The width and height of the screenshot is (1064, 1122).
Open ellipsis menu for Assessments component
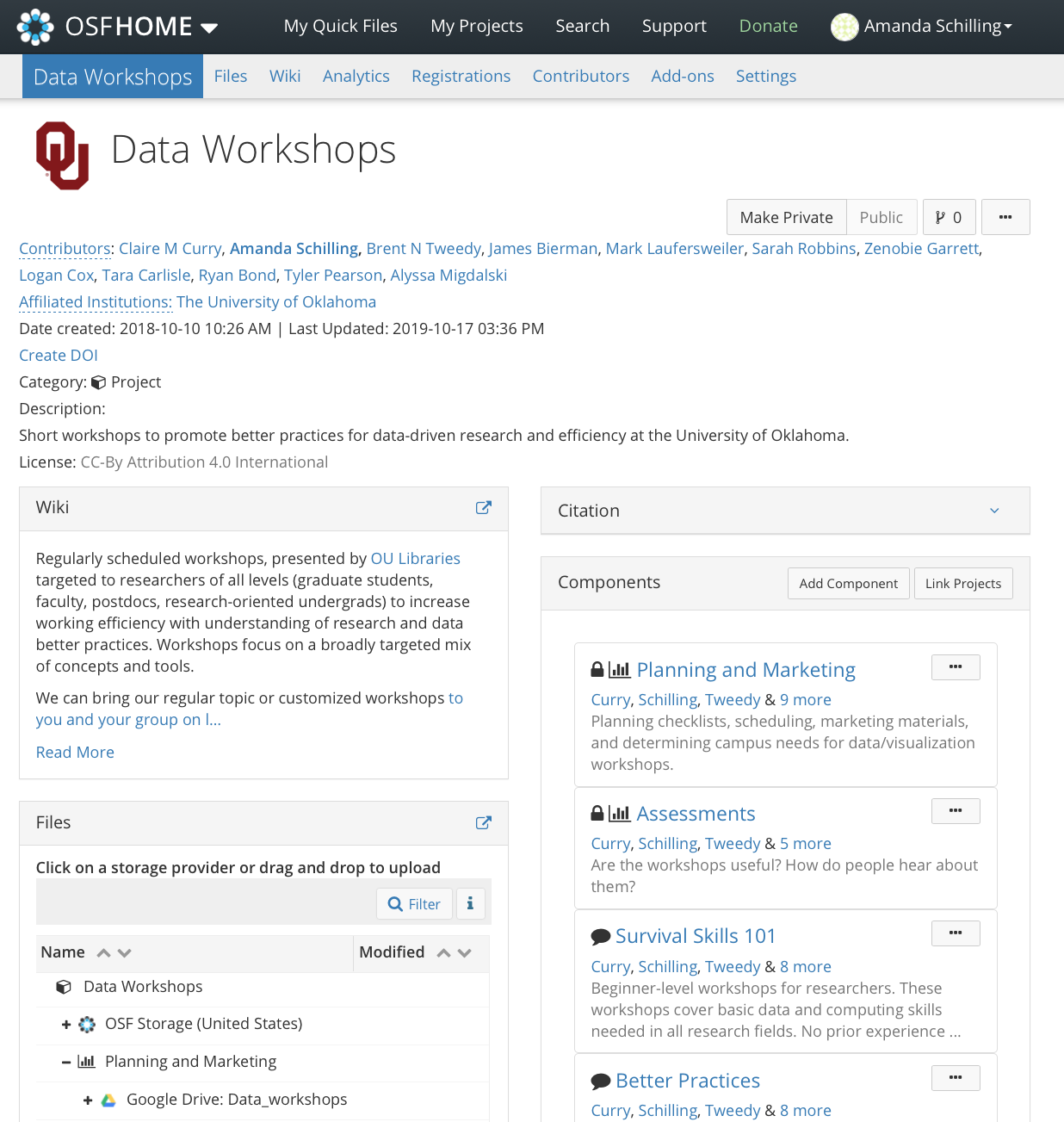pos(955,811)
